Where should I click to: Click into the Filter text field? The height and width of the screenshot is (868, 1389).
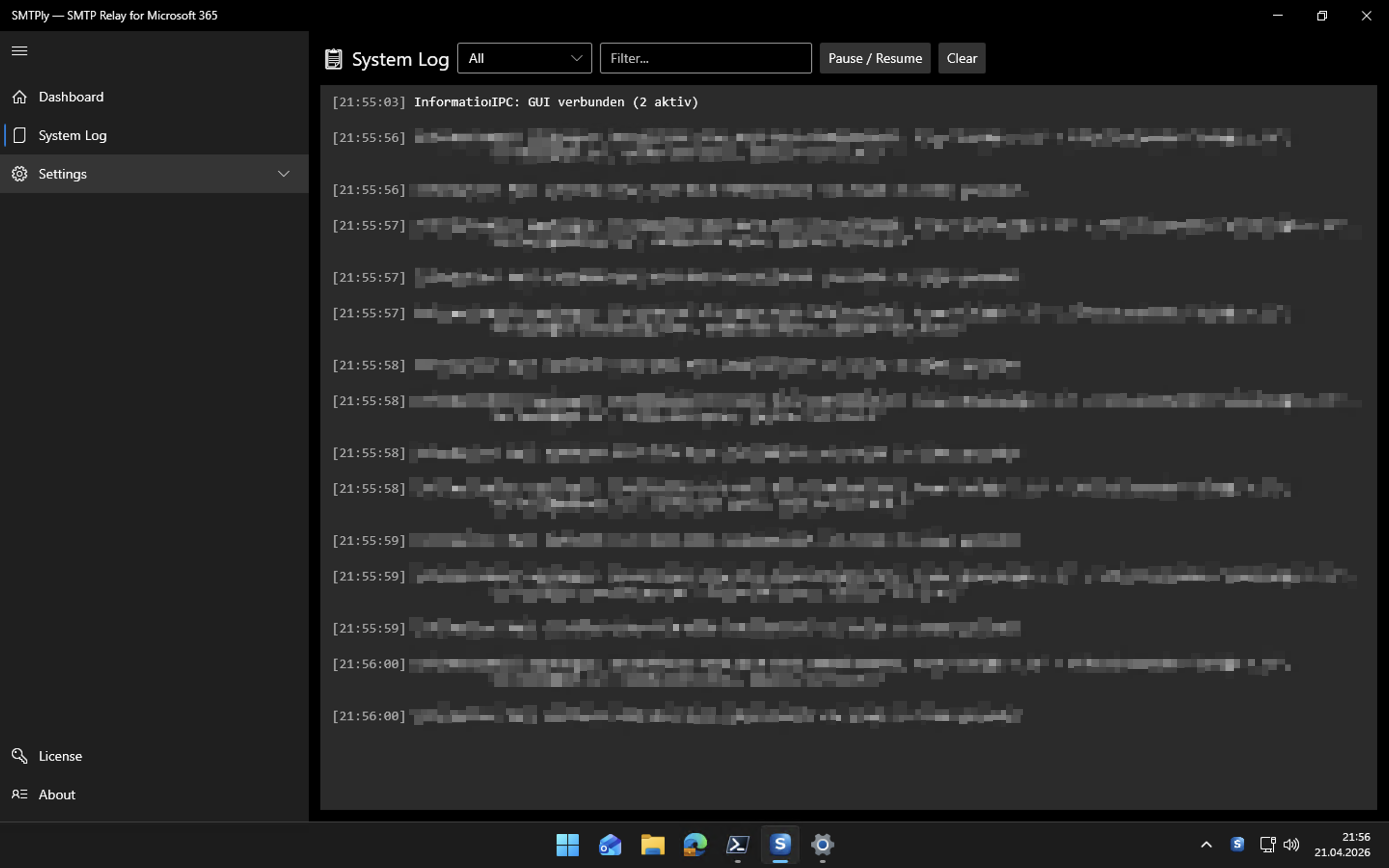(x=705, y=57)
